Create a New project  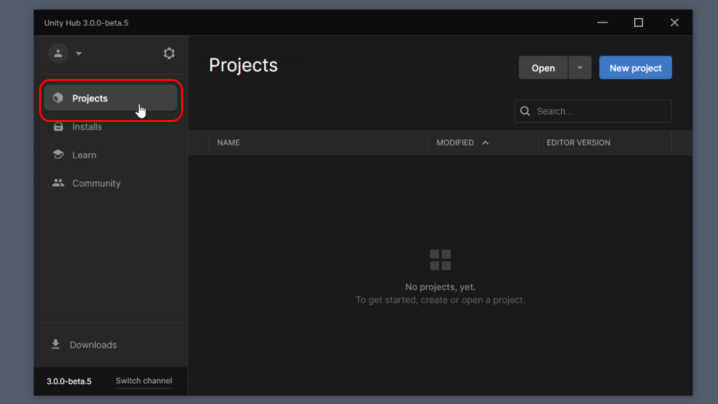[636, 68]
